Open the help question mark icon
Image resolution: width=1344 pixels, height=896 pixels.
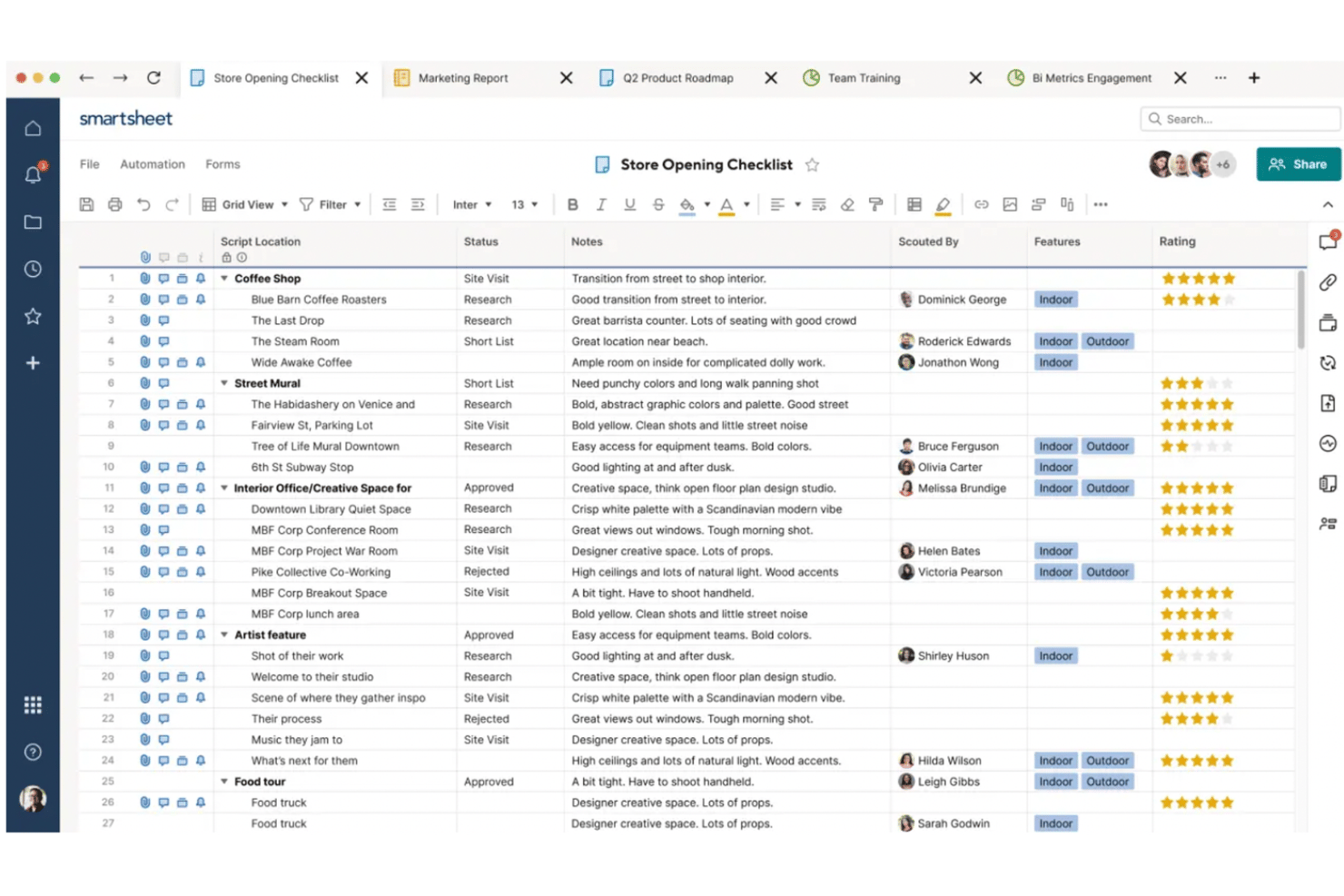33,752
